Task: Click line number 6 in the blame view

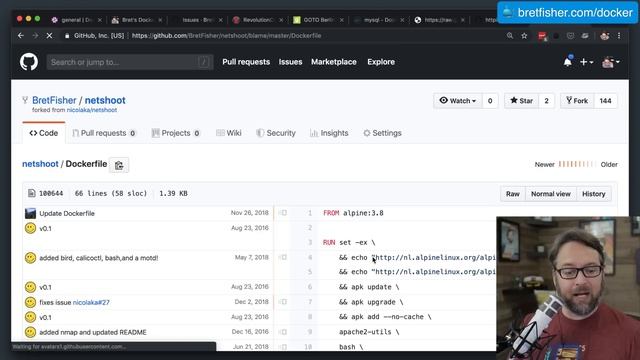Action: coord(310,287)
